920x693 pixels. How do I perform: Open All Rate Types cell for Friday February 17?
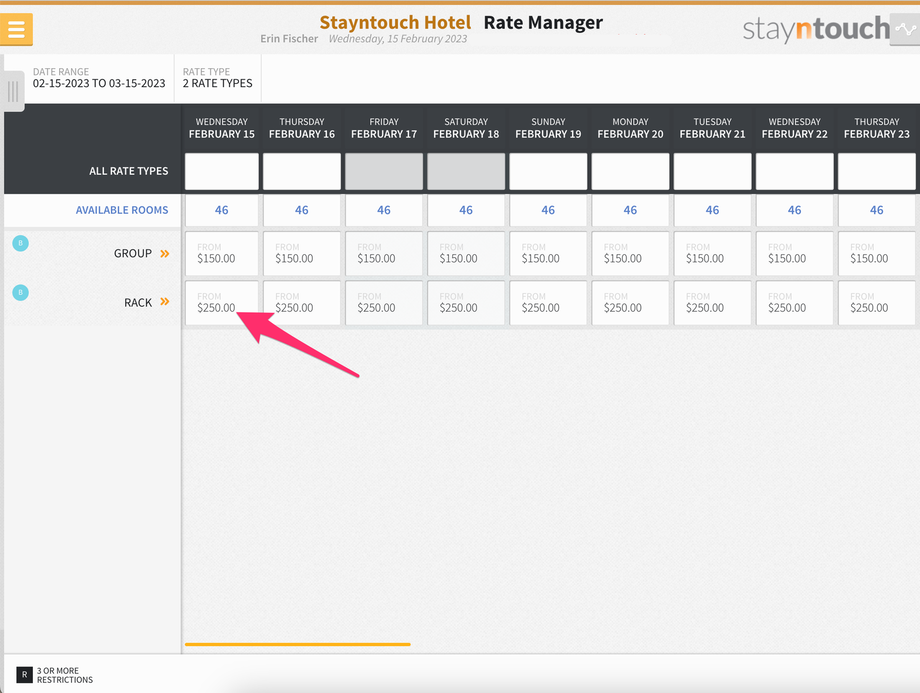tap(384, 171)
